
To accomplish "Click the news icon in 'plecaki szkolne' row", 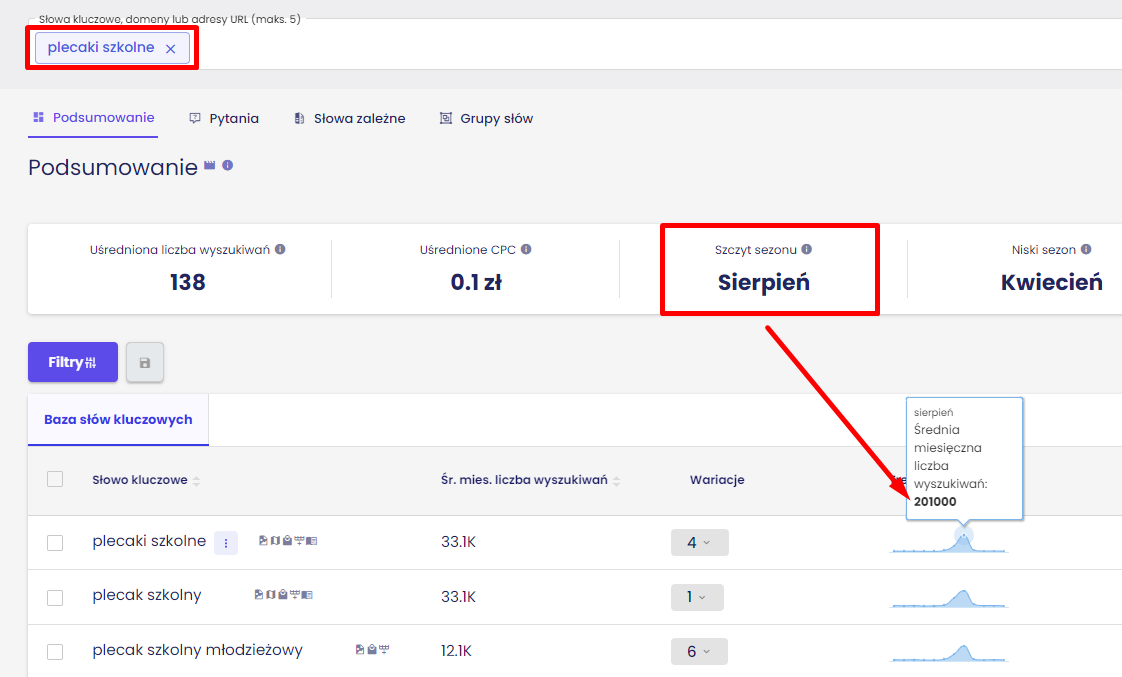I will 312,541.
